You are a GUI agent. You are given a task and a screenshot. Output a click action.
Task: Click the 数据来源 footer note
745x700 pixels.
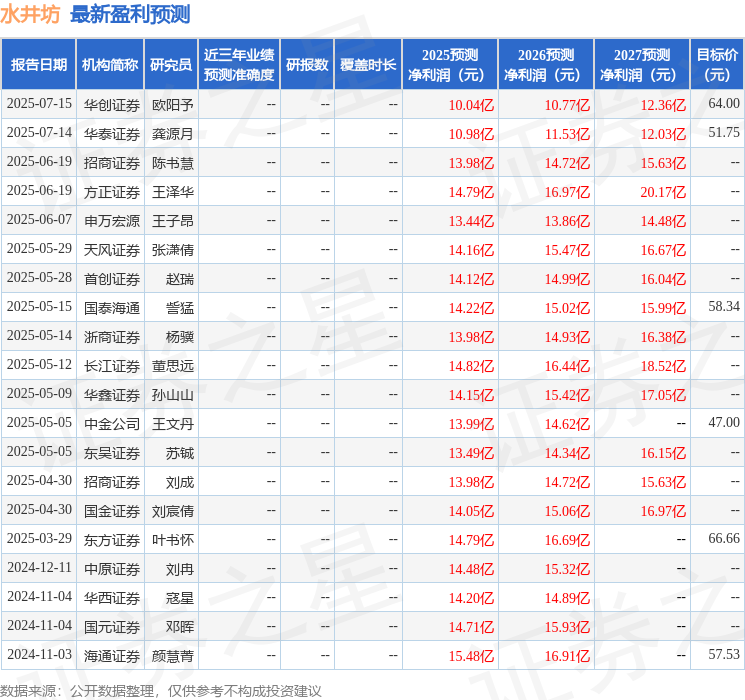(x=160, y=690)
